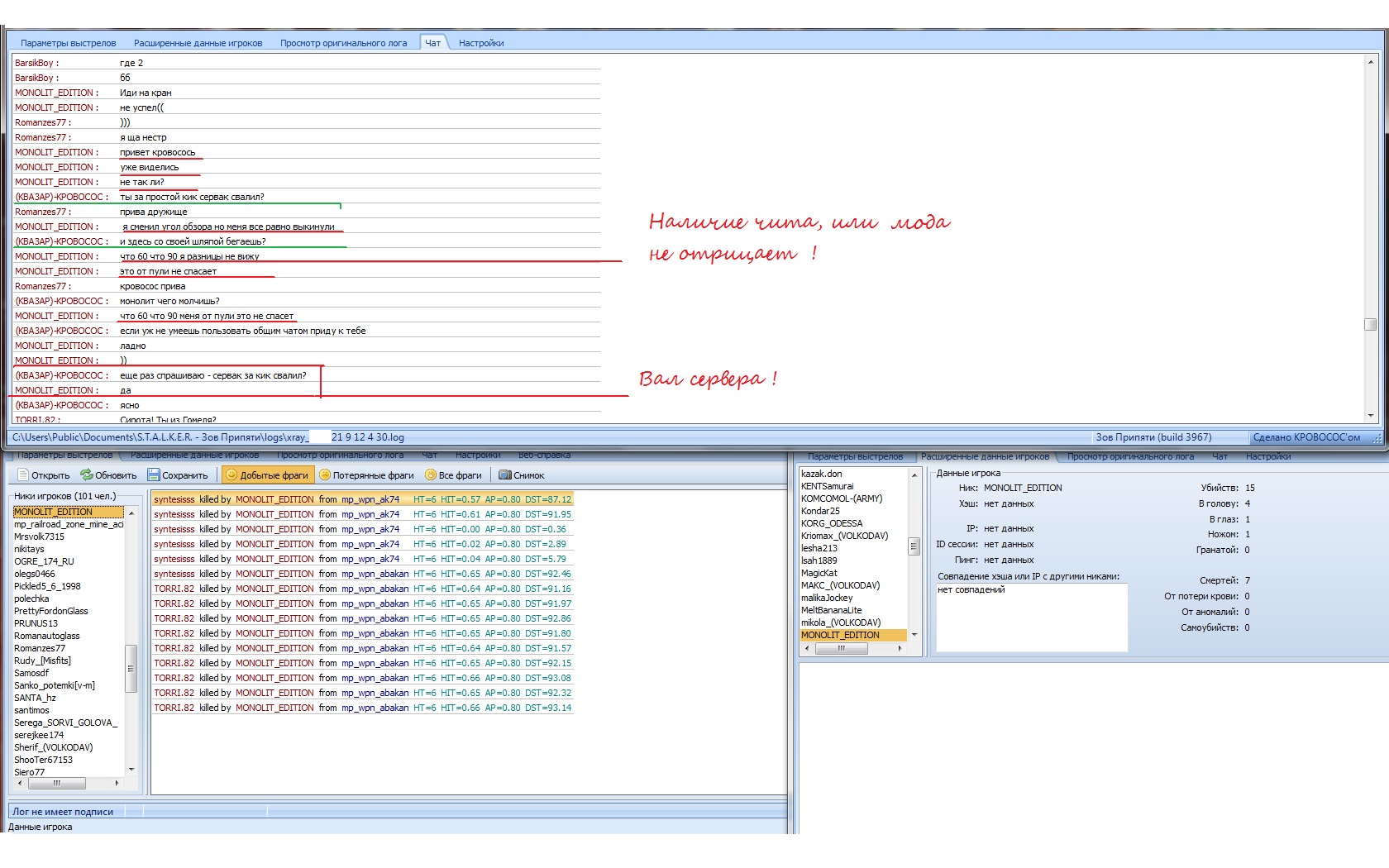The width and height of the screenshot is (1389, 868).
Task: Click chat scrollbar up arrow in top window
Action: tap(1371, 62)
